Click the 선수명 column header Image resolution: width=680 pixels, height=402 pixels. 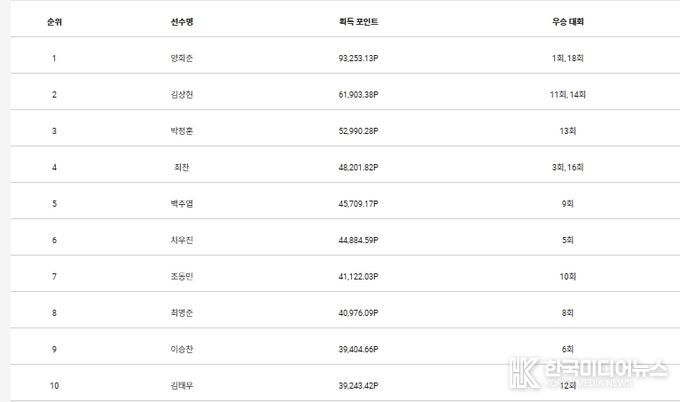tap(181, 21)
